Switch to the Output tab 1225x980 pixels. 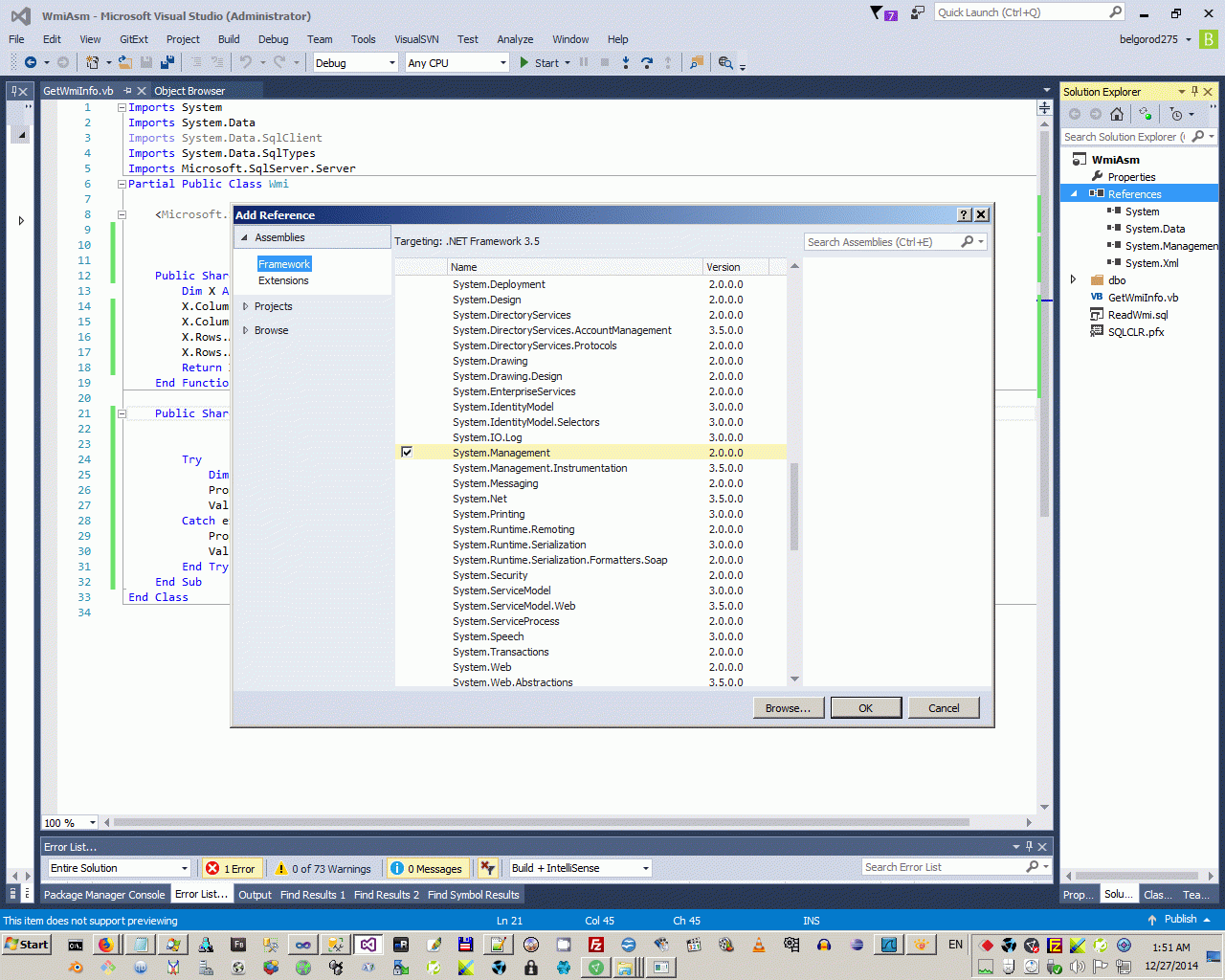[x=255, y=895]
